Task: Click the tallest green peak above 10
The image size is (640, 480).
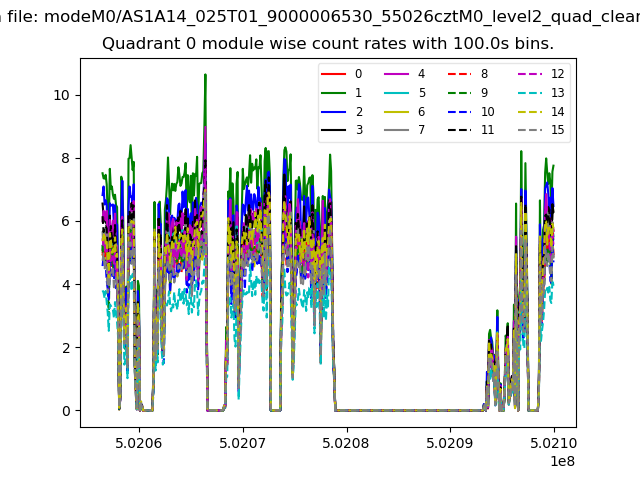Action: 205,76
